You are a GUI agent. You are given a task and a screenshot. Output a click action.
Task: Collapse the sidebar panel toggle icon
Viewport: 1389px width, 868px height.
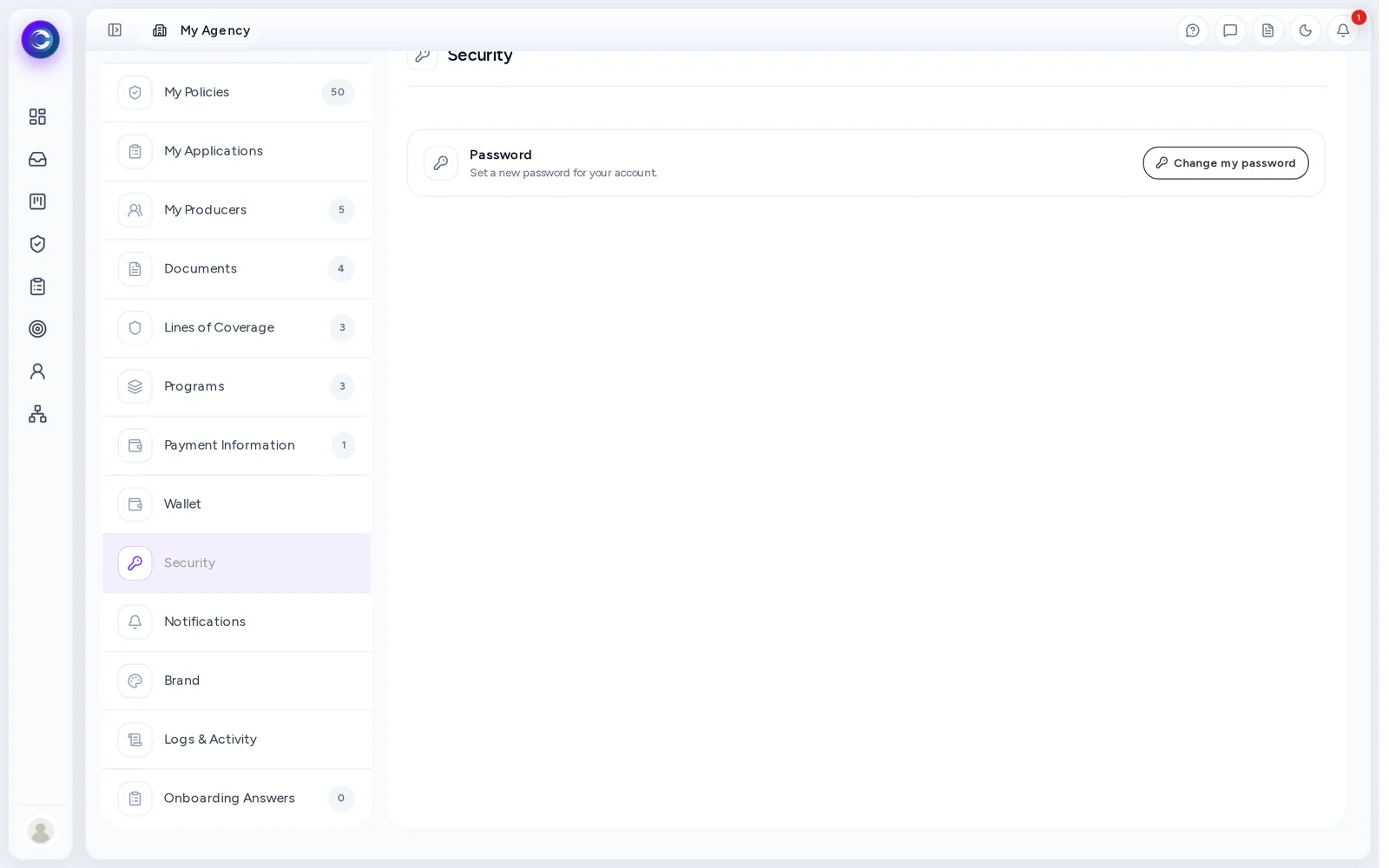pyautogui.click(x=115, y=30)
